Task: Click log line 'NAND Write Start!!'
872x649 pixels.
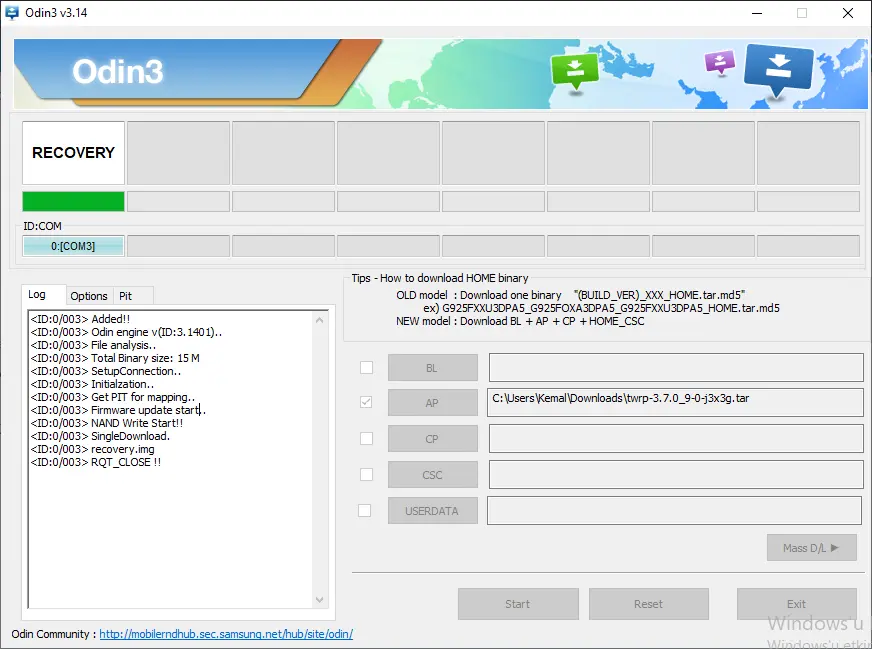Action: tap(107, 423)
